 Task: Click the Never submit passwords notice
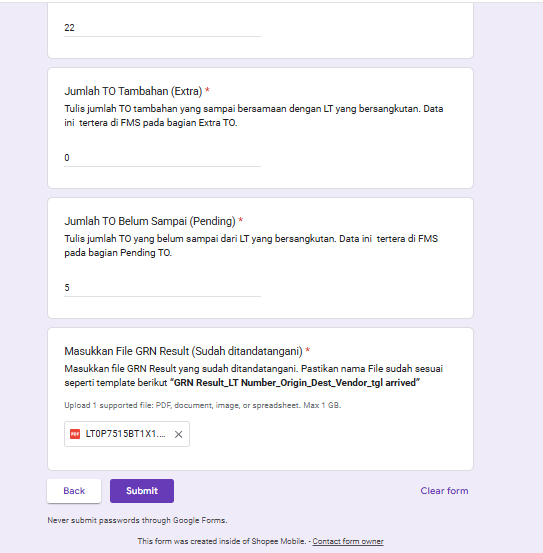pyautogui.click(x=137, y=520)
